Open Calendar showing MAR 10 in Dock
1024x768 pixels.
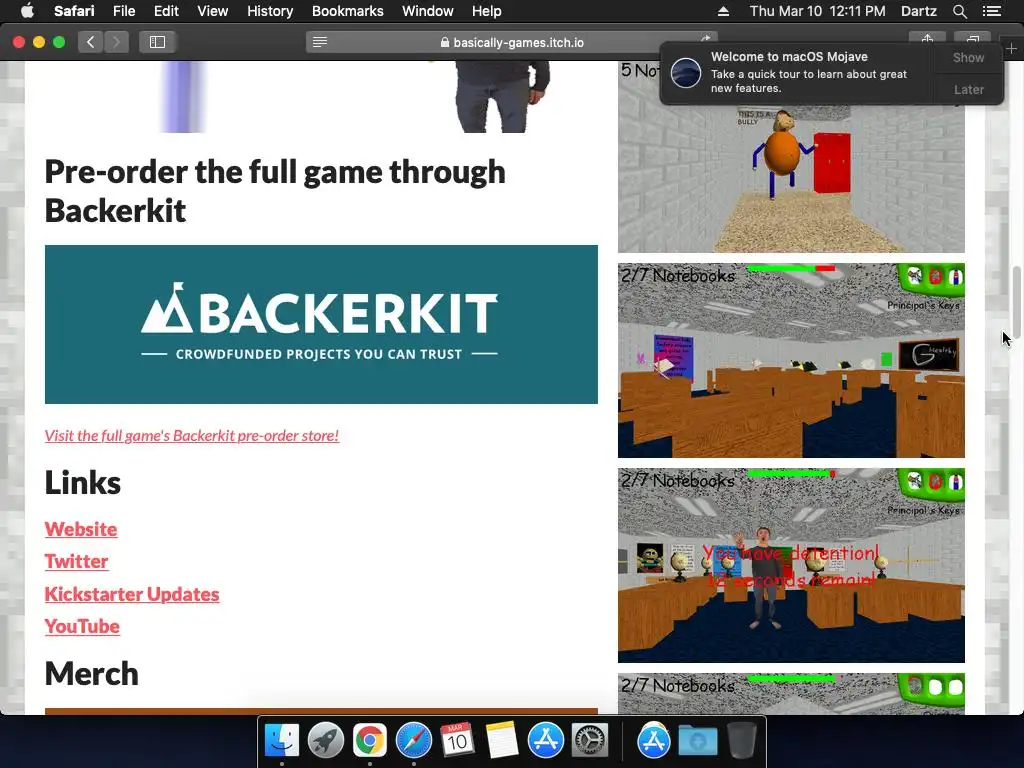pos(457,741)
